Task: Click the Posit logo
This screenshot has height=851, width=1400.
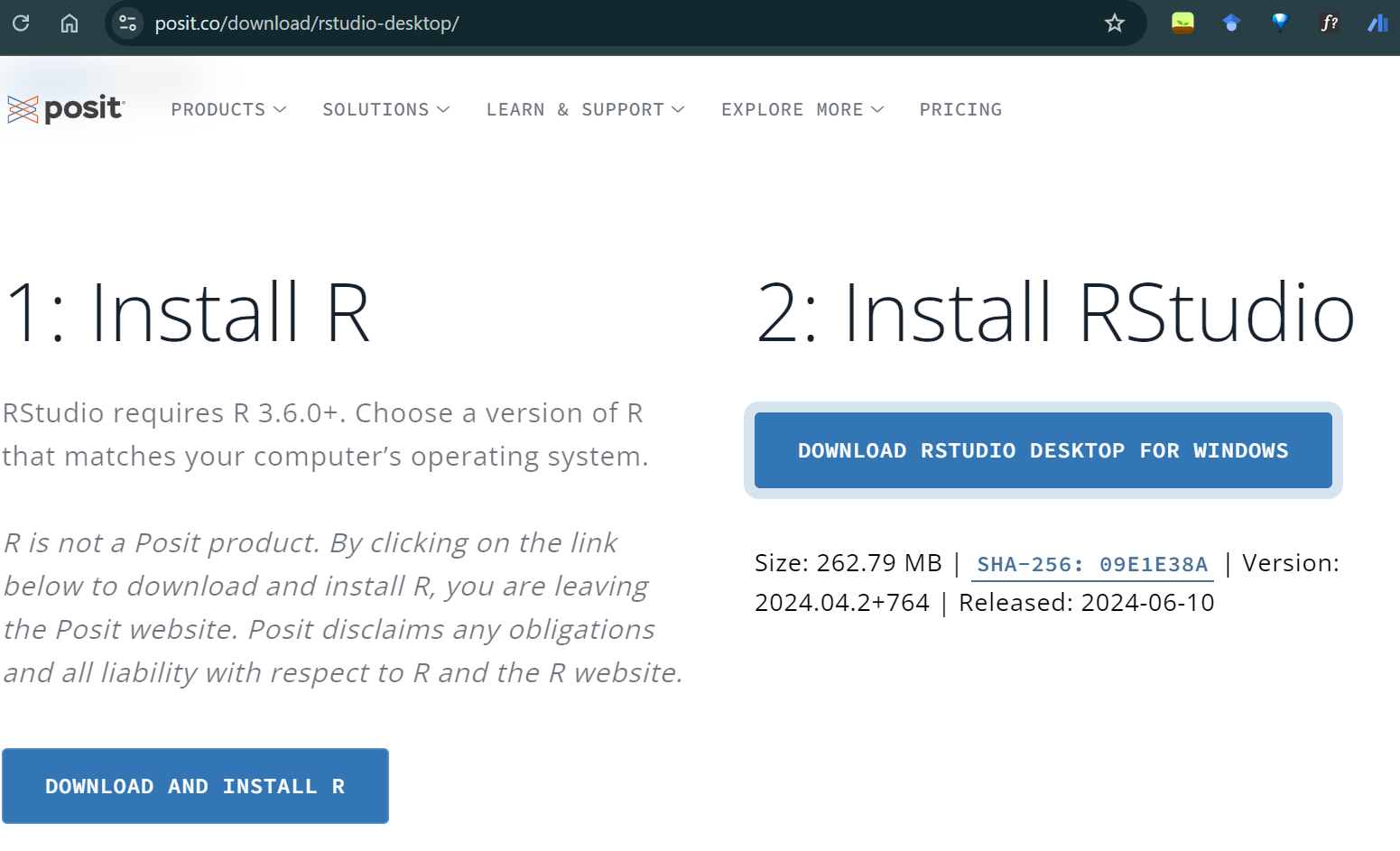Action: coord(66,109)
